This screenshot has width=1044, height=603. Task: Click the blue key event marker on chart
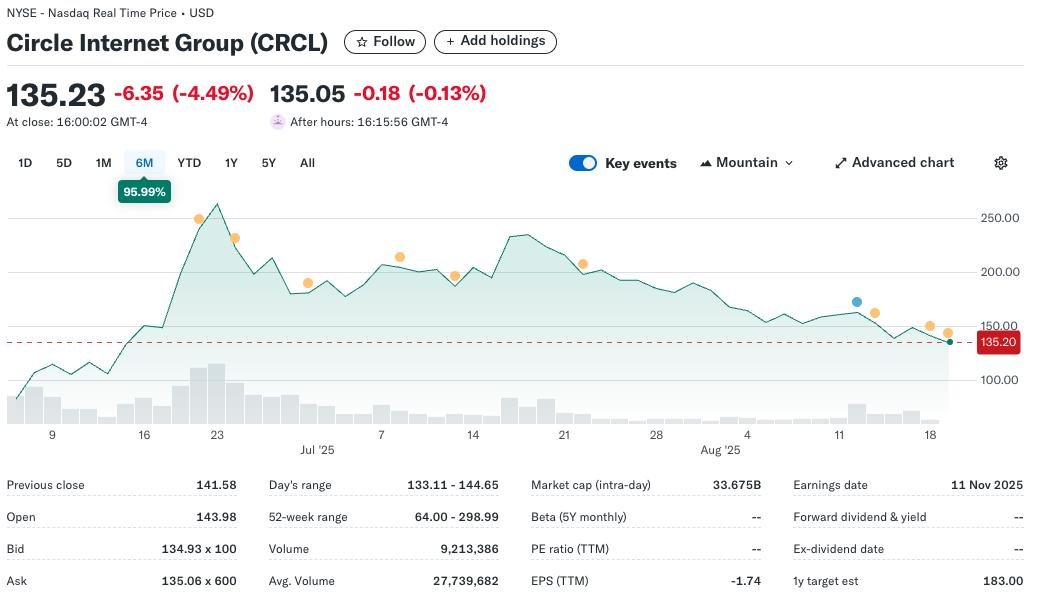coord(857,302)
